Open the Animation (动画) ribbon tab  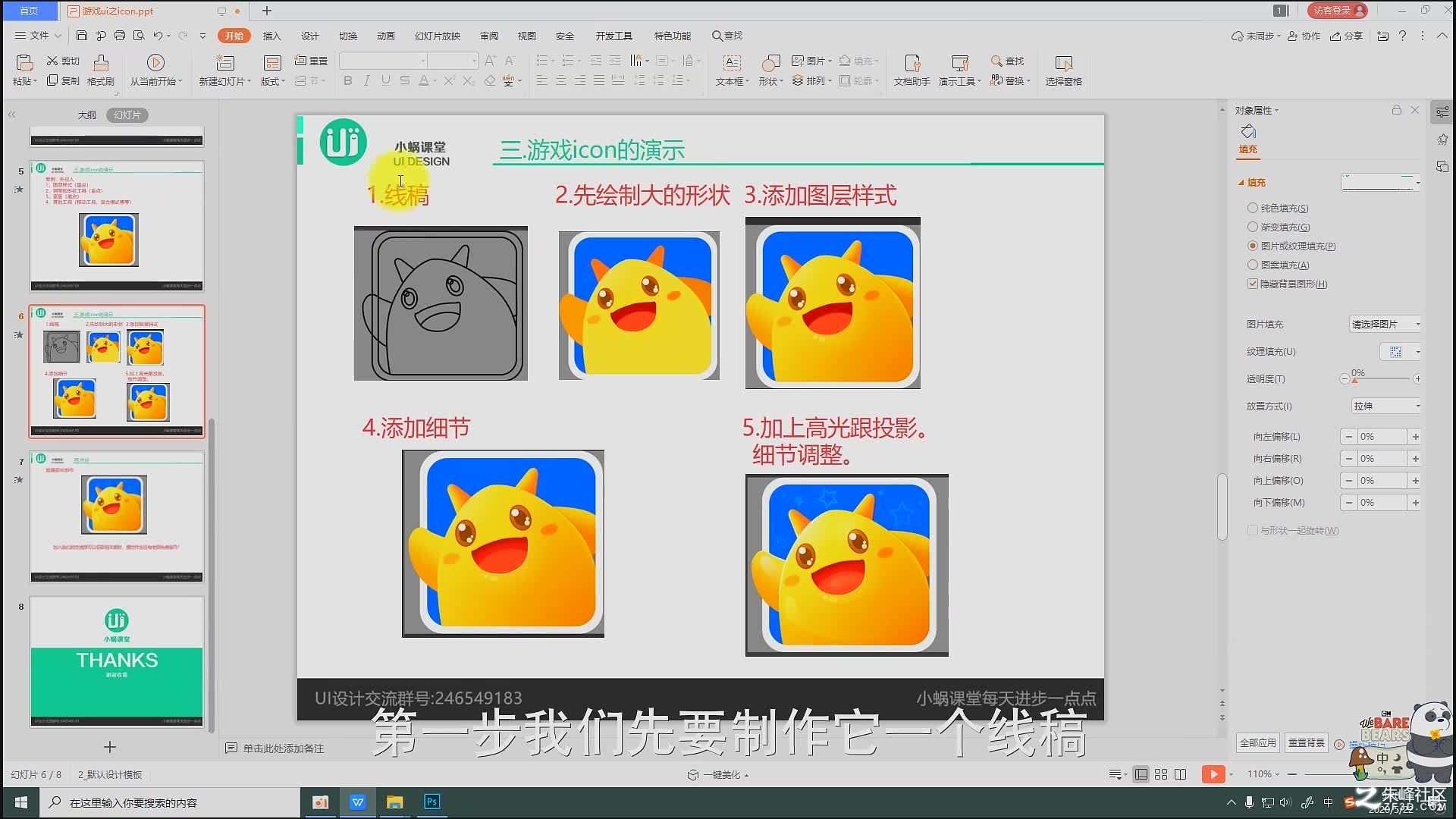point(386,36)
